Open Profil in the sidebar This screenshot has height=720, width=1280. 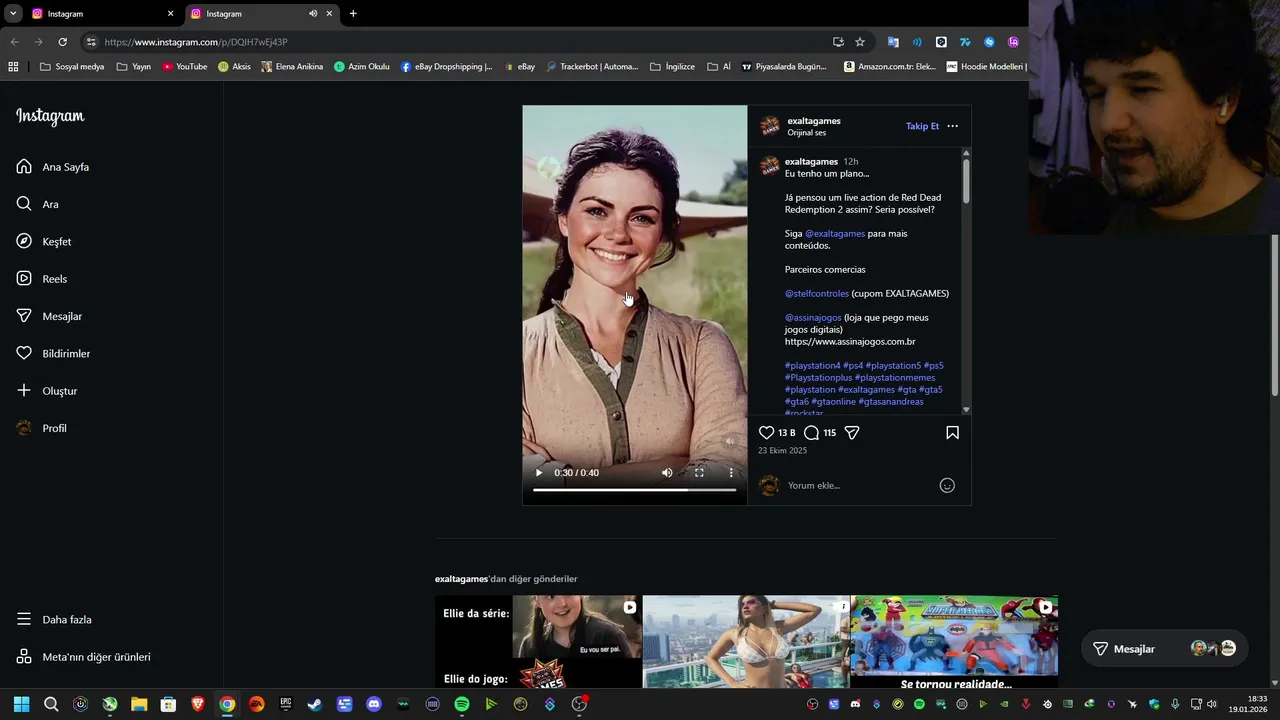coord(41,428)
